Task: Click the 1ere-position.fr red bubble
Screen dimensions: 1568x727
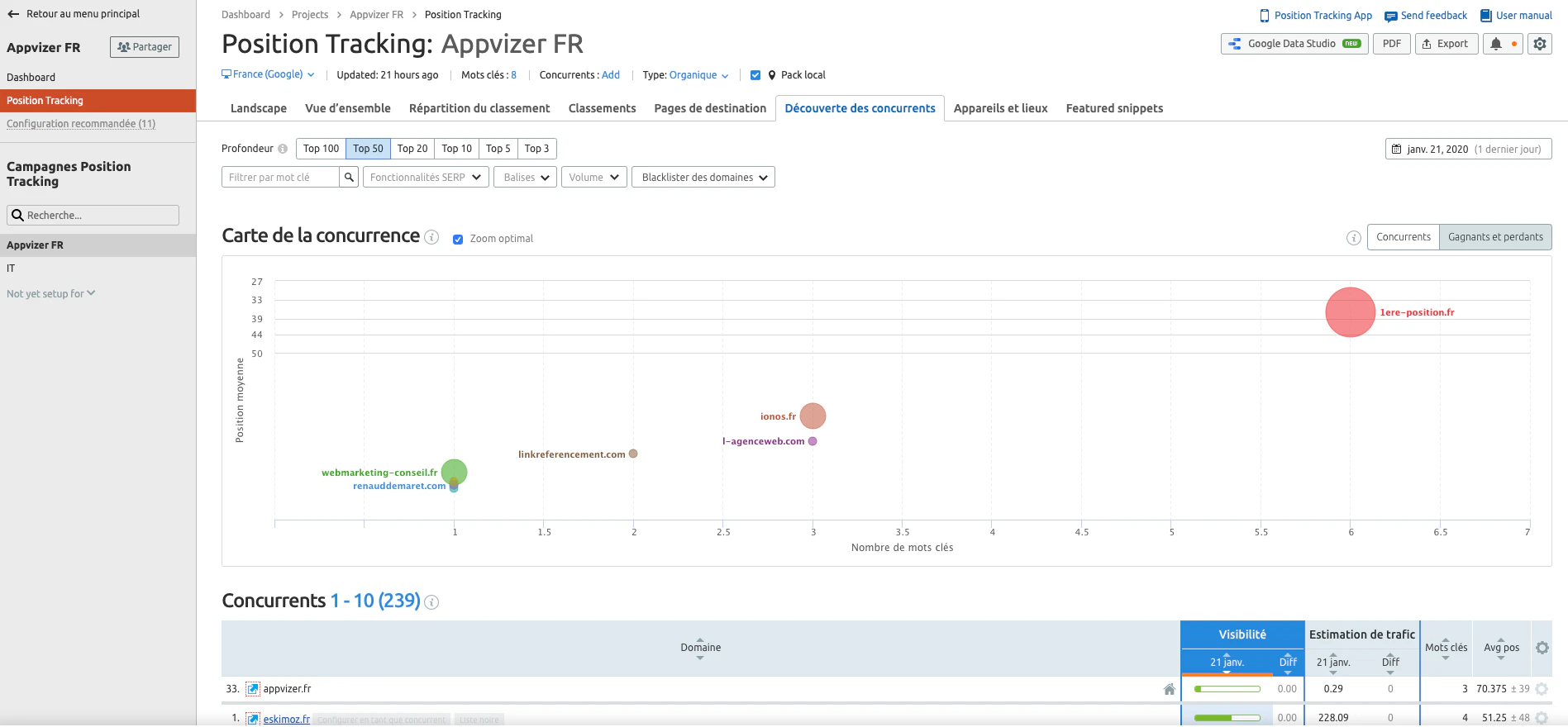Action: (x=1350, y=312)
